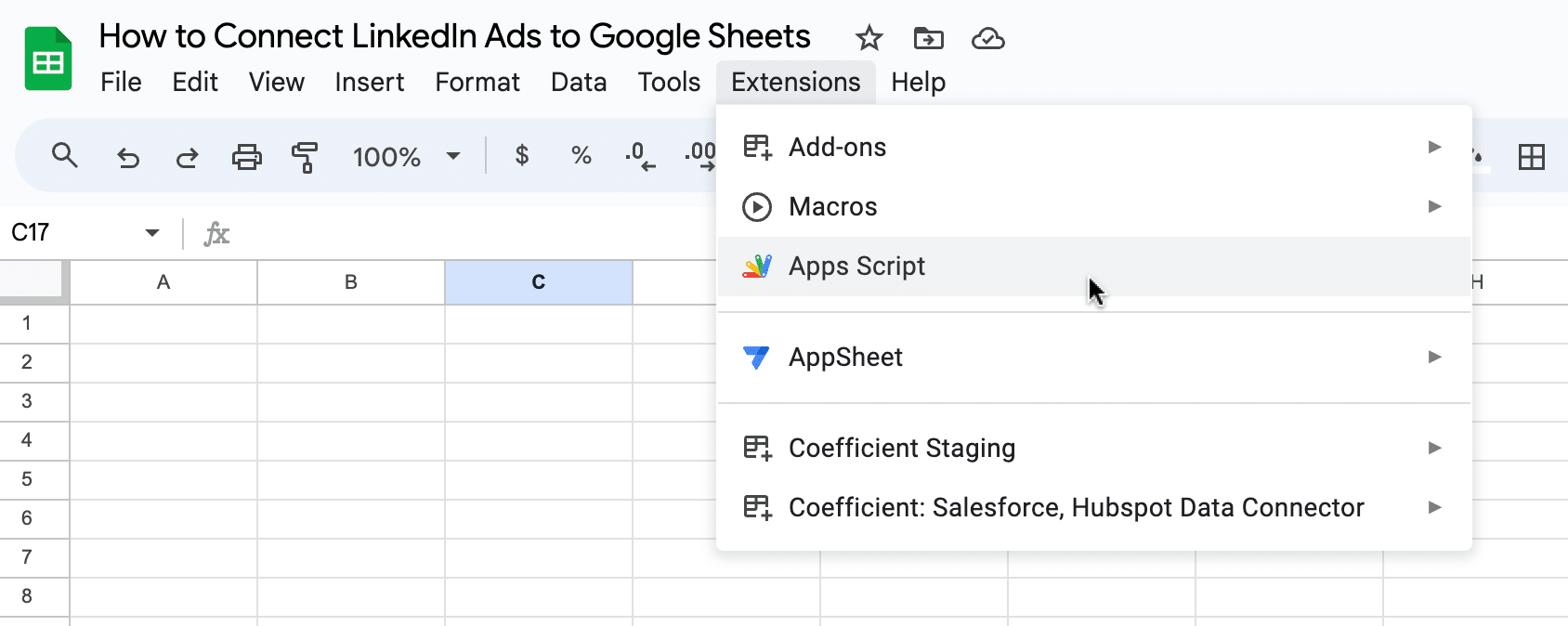Screen dimensions: 1568x626
Task: Star this spreadsheet document
Action: coord(869,39)
